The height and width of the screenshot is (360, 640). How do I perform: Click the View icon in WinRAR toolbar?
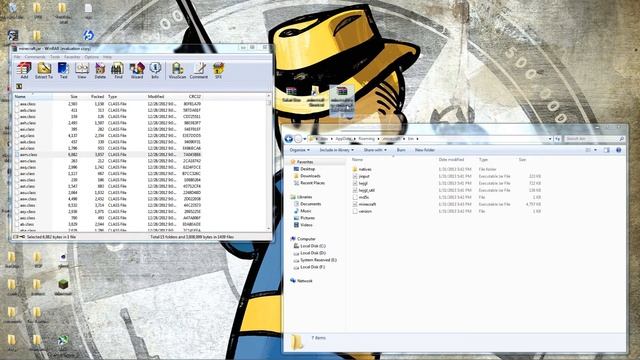tap(82, 70)
